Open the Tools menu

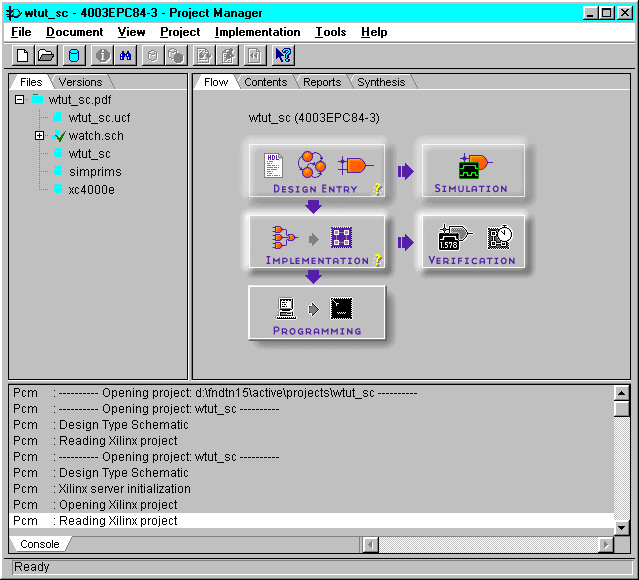331,32
